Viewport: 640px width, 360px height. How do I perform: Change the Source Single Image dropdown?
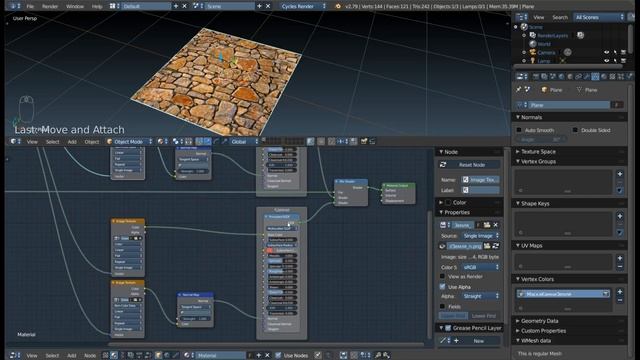[x=480, y=236]
